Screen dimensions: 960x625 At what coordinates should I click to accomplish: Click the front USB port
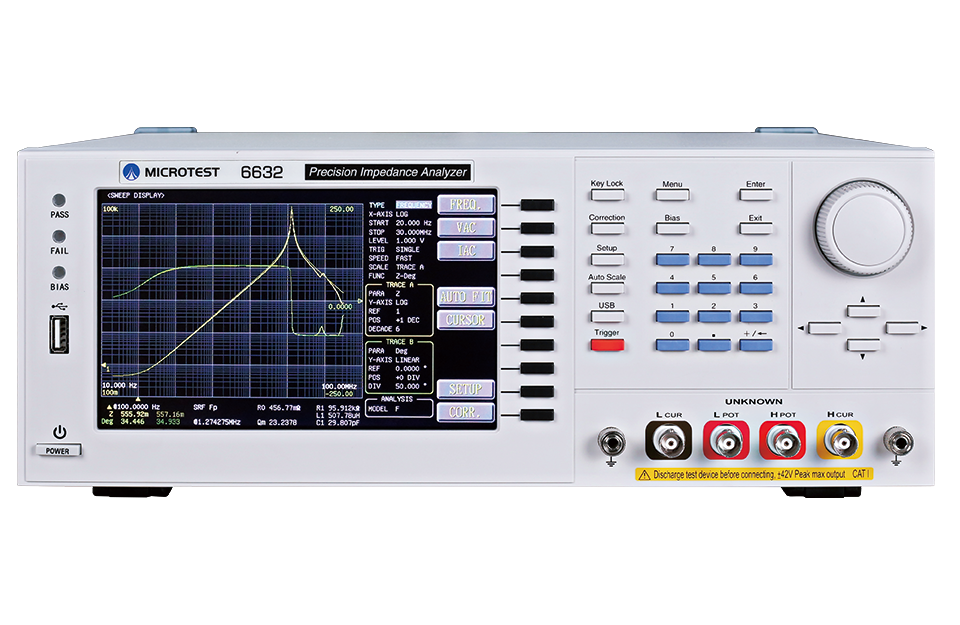coord(60,333)
